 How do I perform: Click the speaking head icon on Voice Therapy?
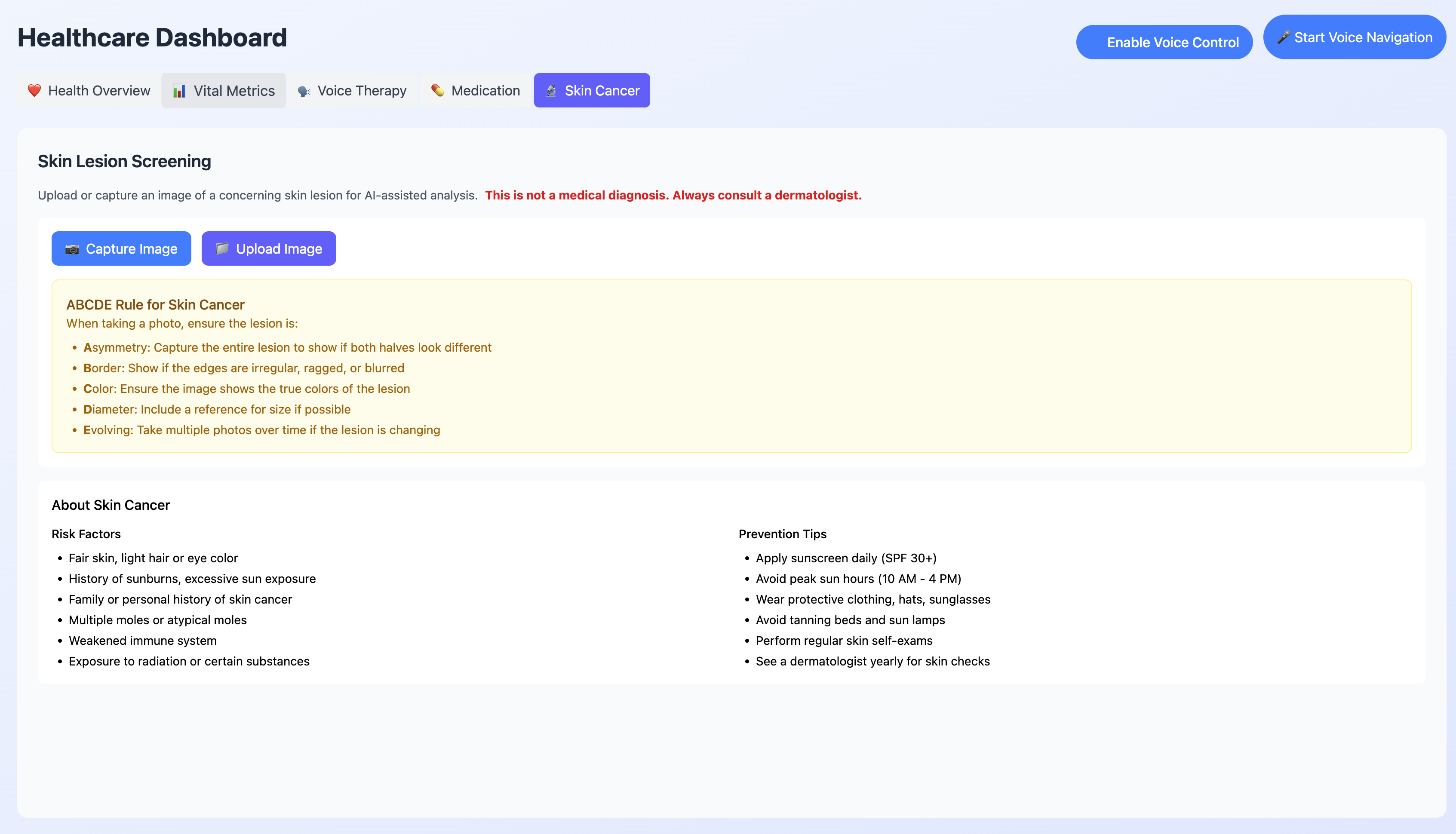tap(304, 91)
